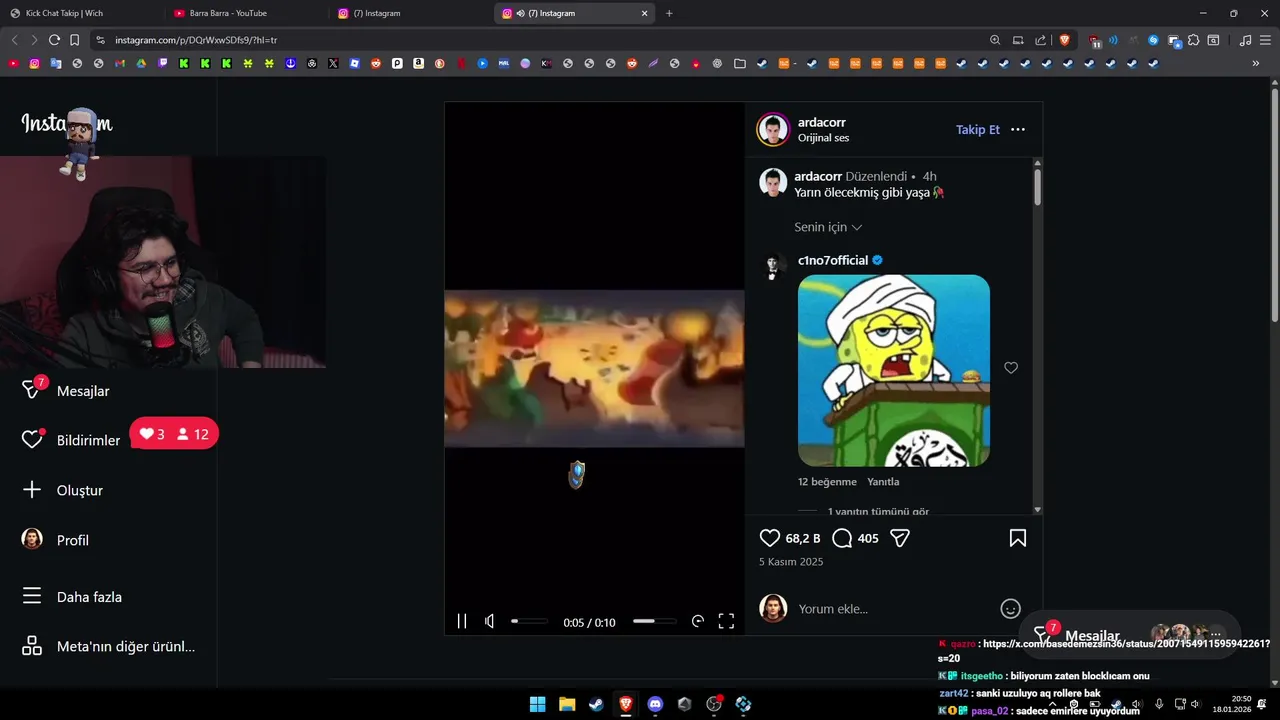Open the Reddit bookmark in the bookmarks bar
This screenshot has height=720, width=1280.
[x=376, y=63]
